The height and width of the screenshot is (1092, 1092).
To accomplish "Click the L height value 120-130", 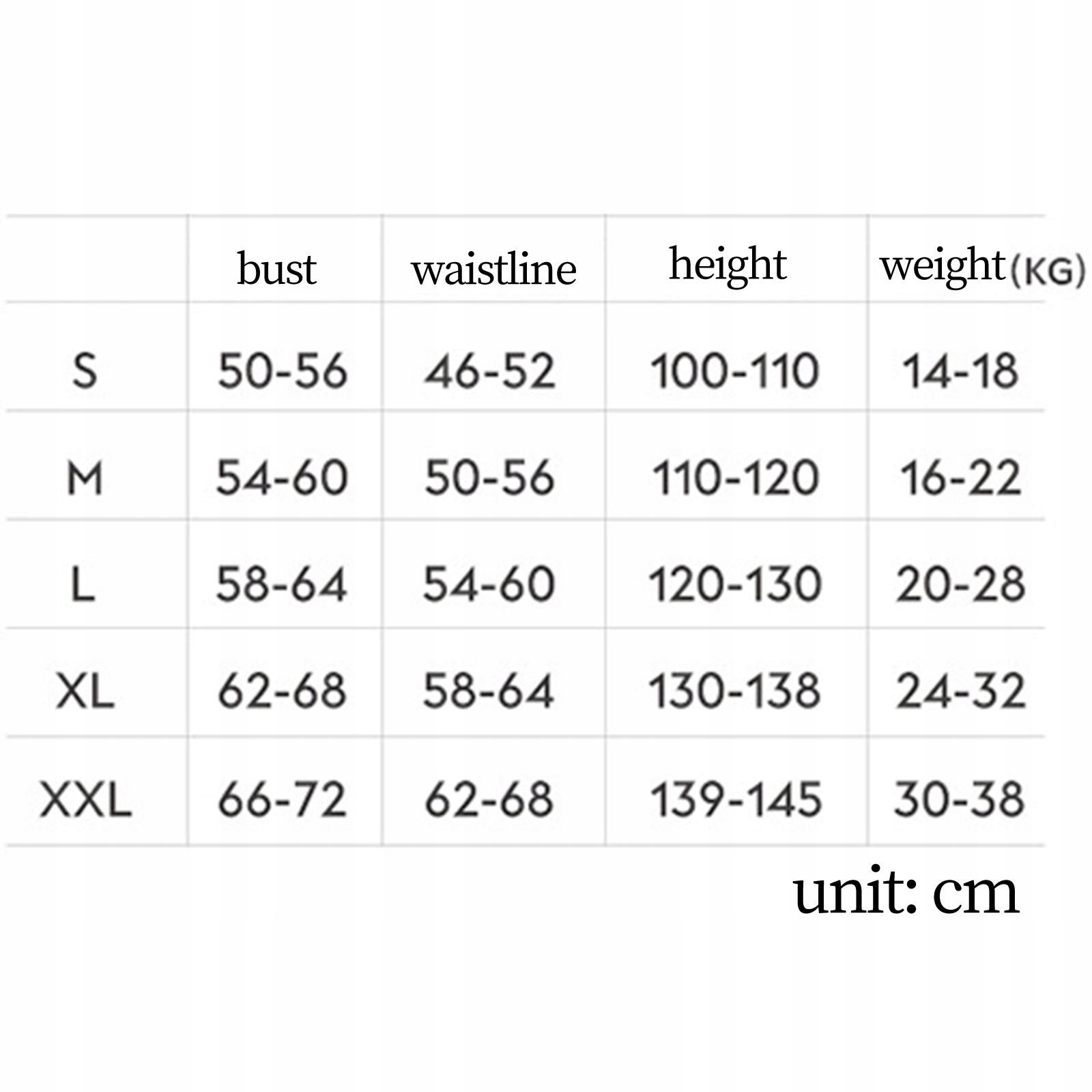I will tap(734, 585).
